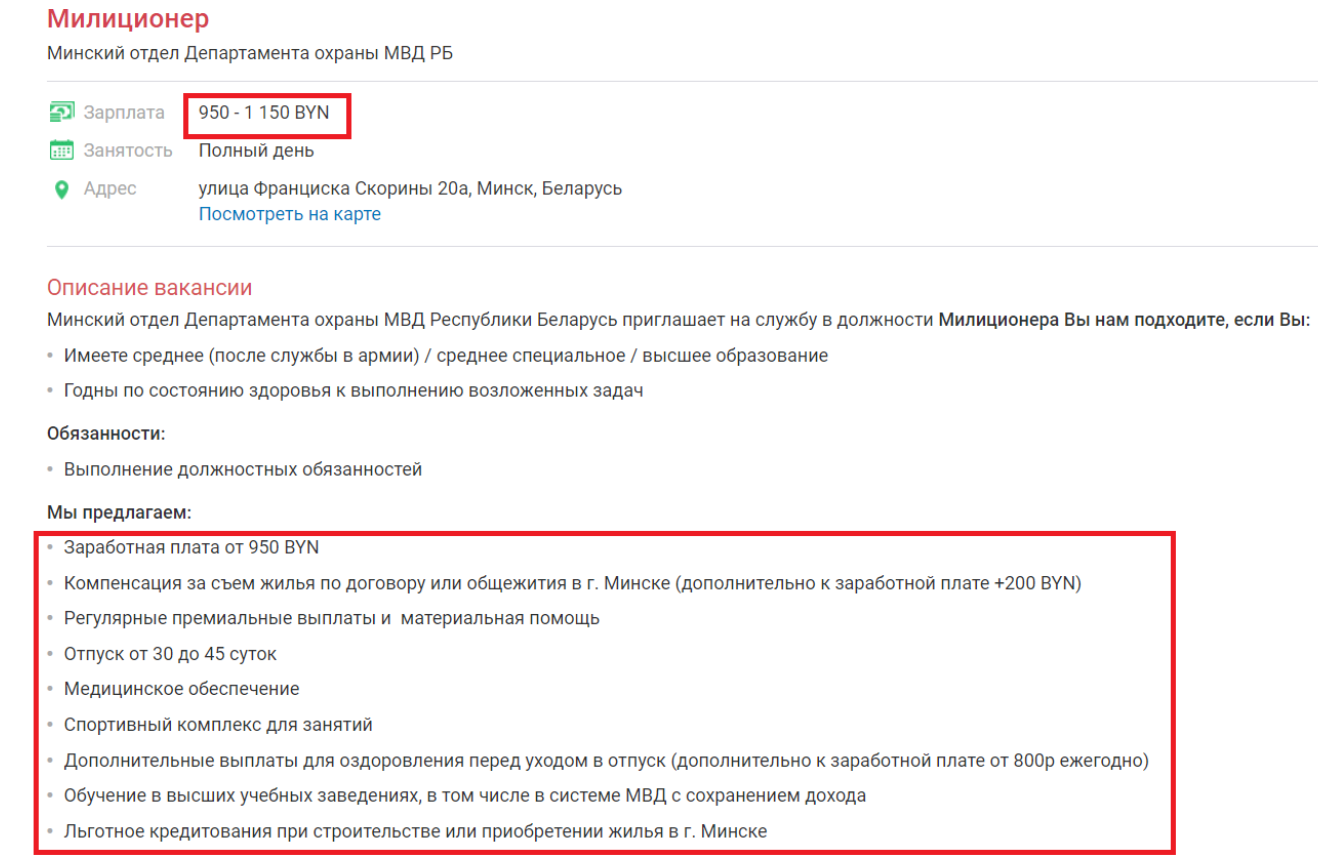The width and height of the screenshot is (1318, 862).
Task: Click the Заработная плата от 950 BYN item
Action: click(191, 548)
